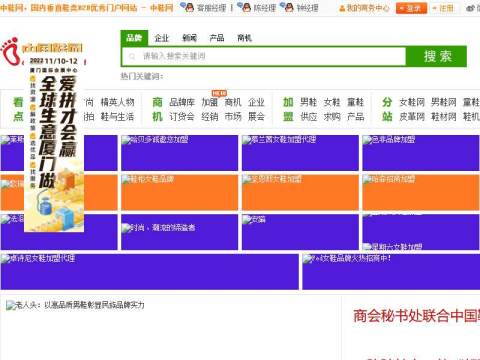Click the 注册 button

pos(443,8)
